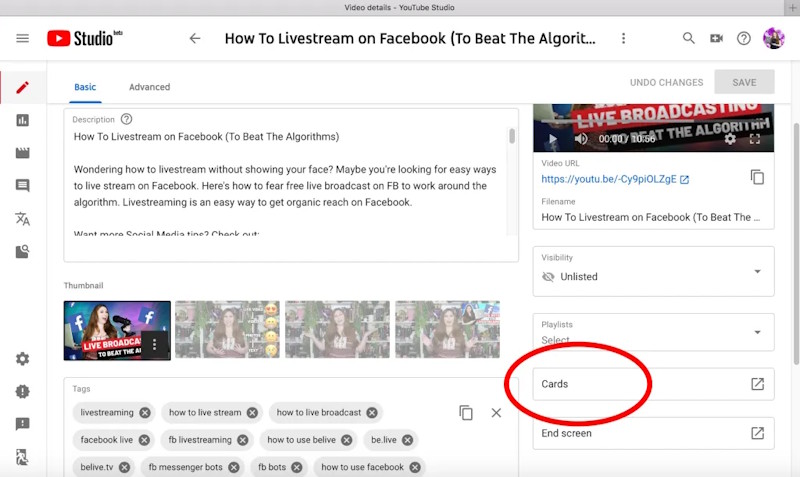Select the last thumbnail in the row
This screenshot has height=477, width=800.
click(x=447, y=330)
